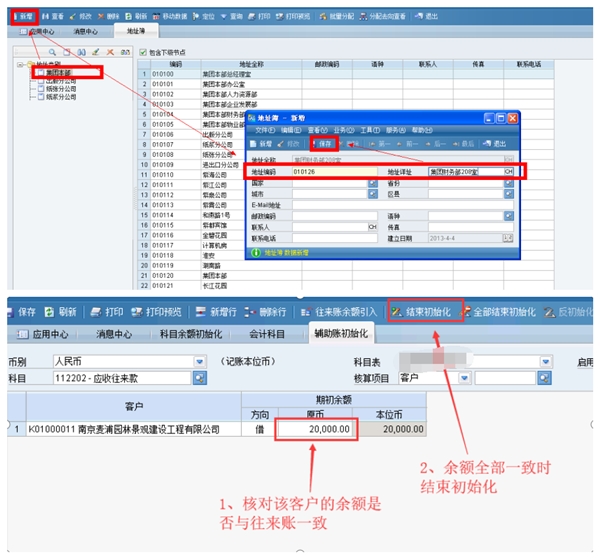Click the 新增 button in top toolbar
The image size is (600, 559).
click(x=20, y=17)
